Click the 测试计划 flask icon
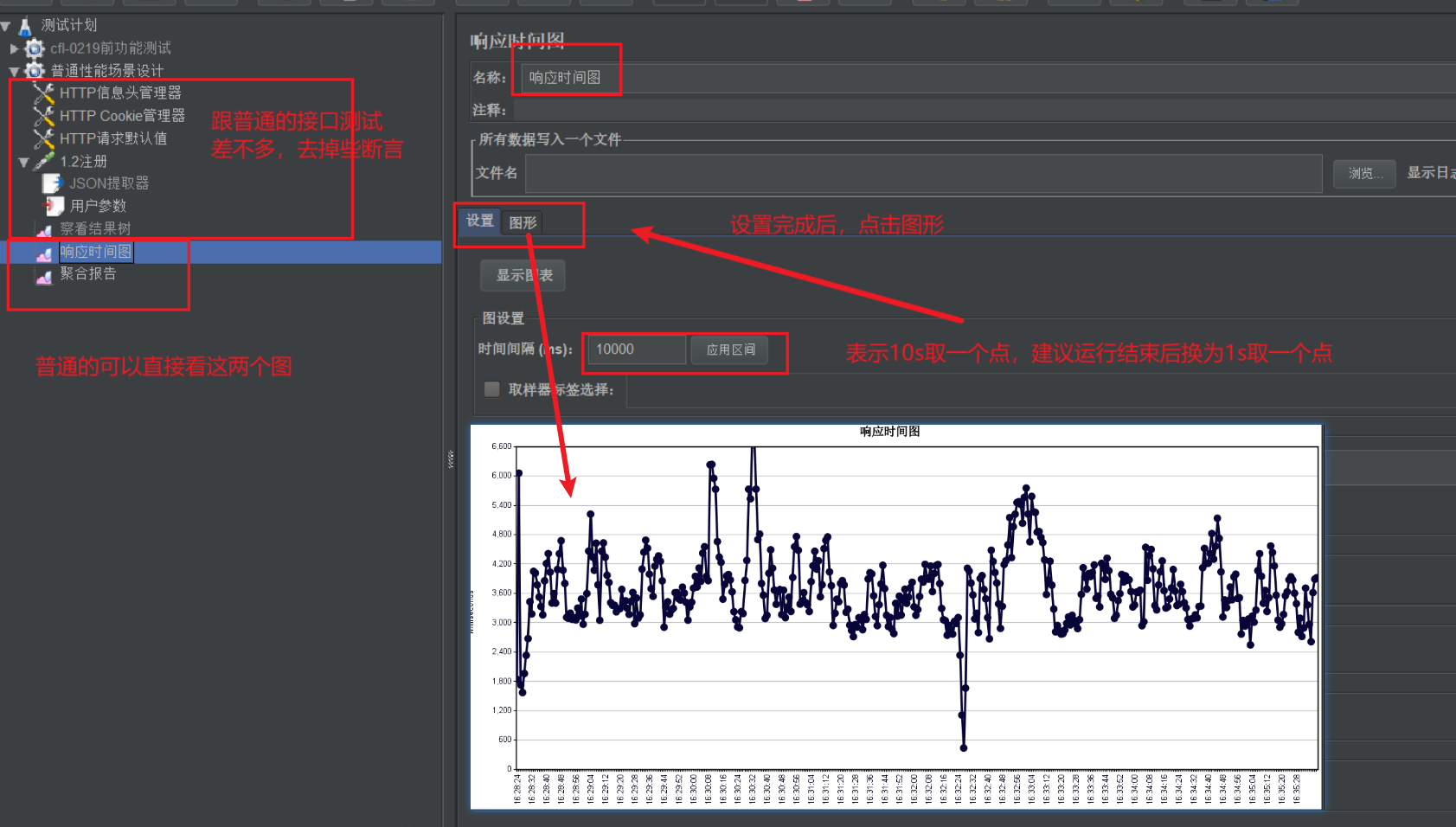This screenshot has height=827, width=1456. [26, 26]
